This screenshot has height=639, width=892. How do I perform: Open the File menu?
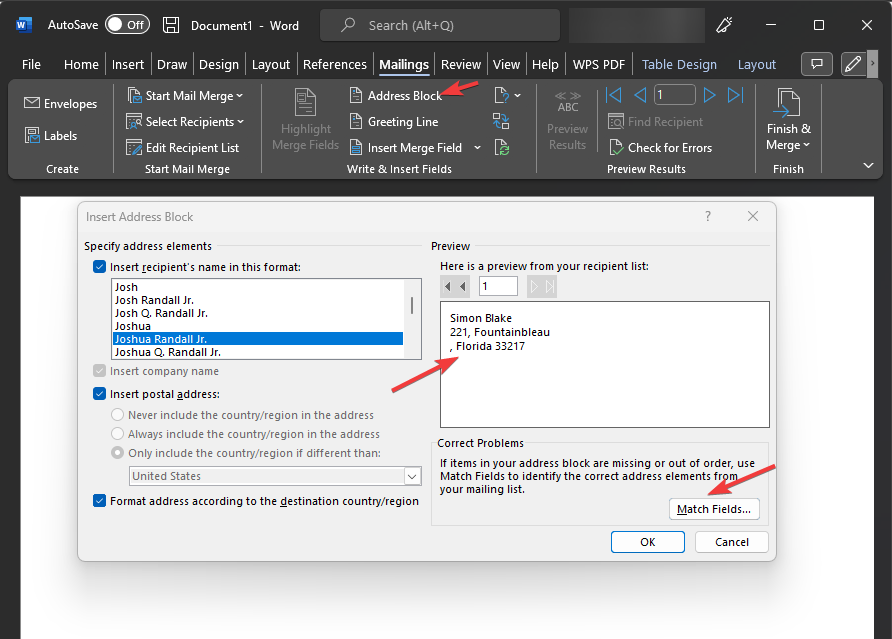[31, 65]
